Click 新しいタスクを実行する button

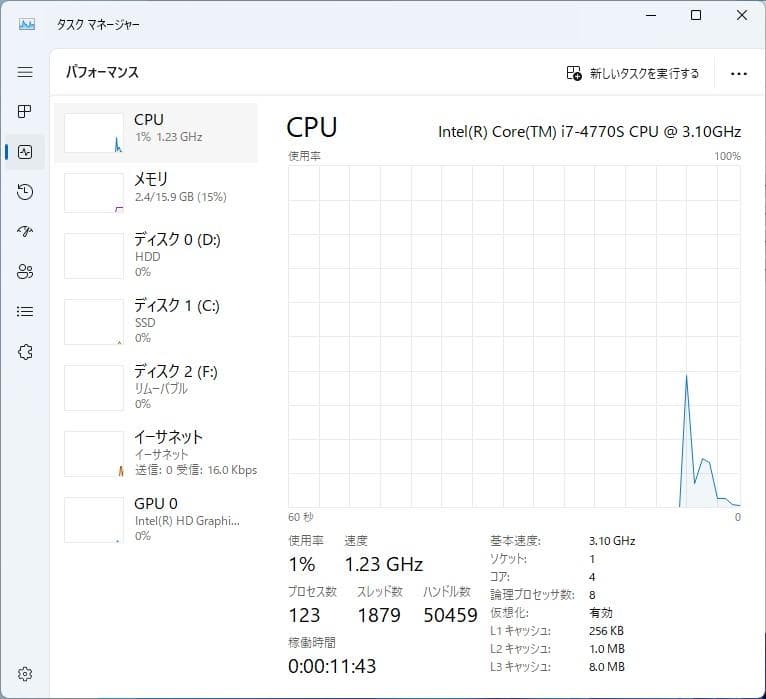click(633, 73)
